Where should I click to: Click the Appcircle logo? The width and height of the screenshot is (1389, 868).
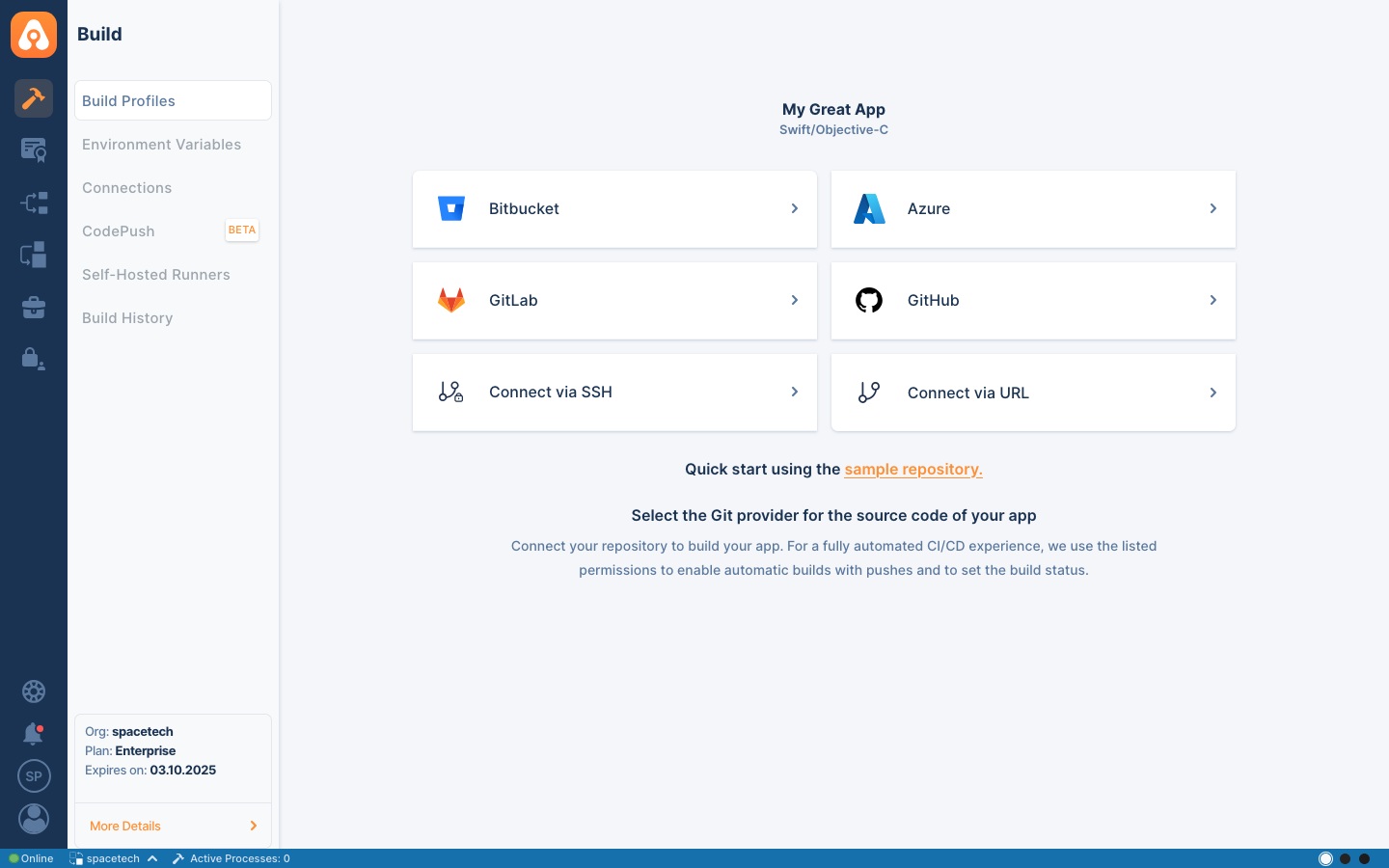pyautogui.click(x=34, y=35)
